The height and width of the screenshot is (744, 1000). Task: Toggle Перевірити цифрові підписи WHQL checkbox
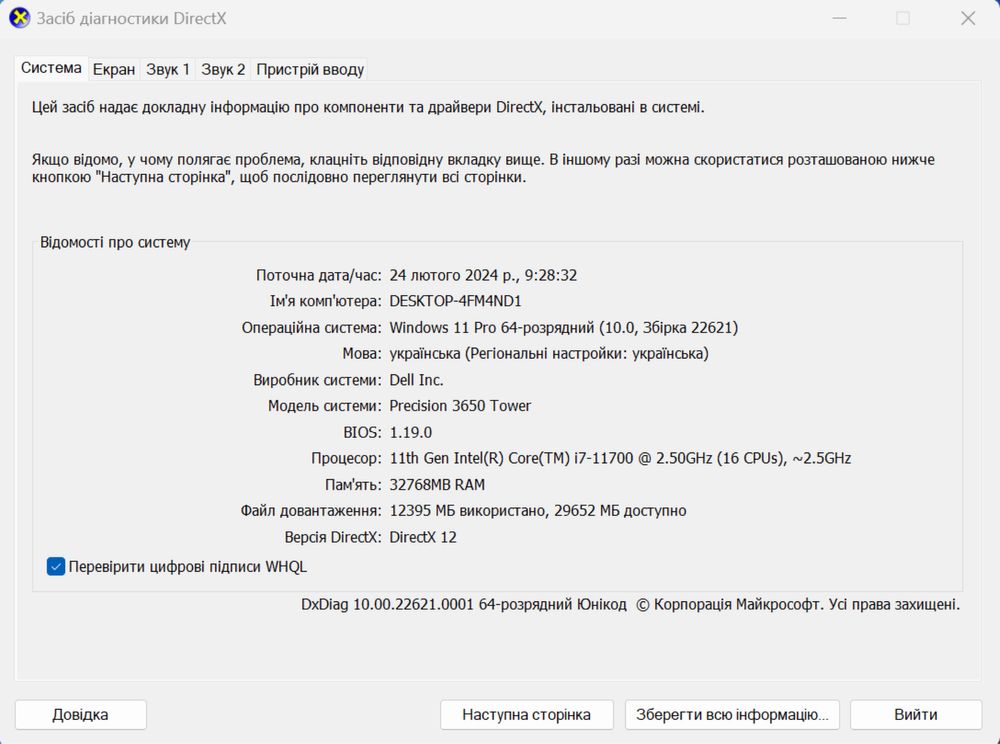coord(55,566)
